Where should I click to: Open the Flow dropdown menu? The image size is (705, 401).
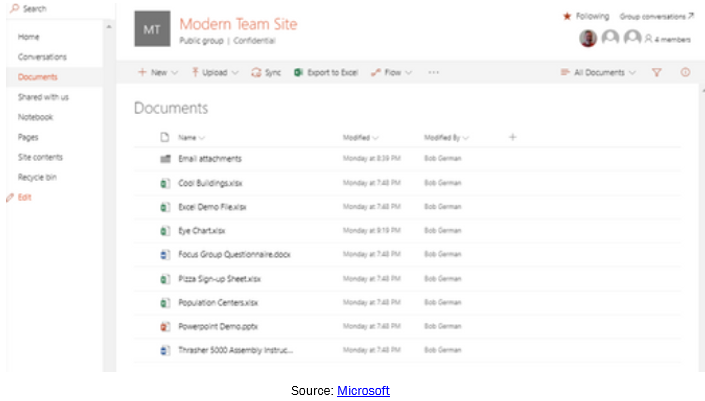click(x=392, y=73)
